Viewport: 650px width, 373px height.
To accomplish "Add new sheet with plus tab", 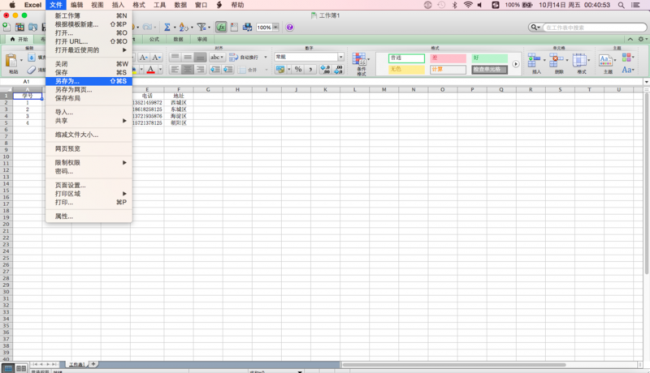I will tap(94, 364).
